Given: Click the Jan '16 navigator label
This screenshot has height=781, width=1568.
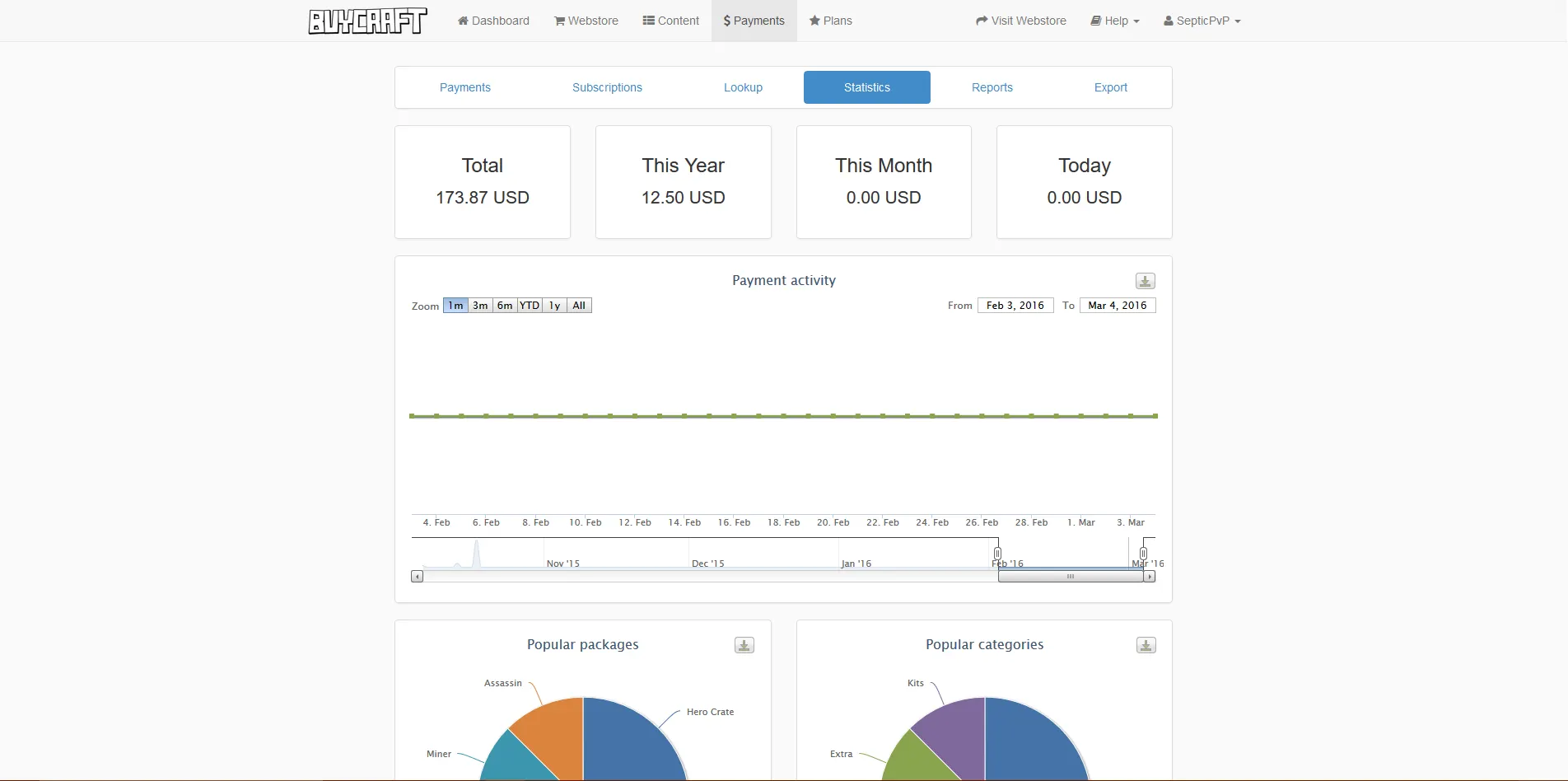Looking at the screenshot, I should 856,564.
